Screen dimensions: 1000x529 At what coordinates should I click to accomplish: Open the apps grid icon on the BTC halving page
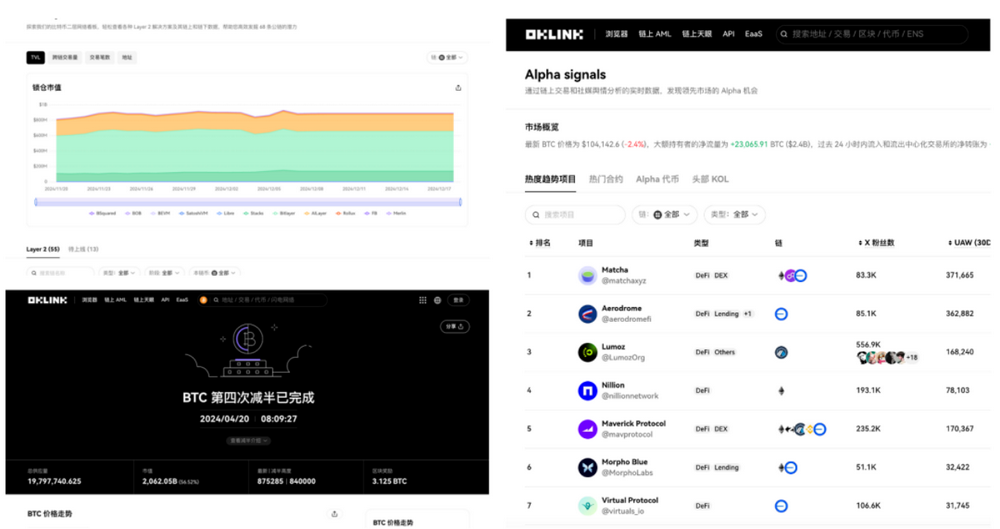click(x=422, y=300)
